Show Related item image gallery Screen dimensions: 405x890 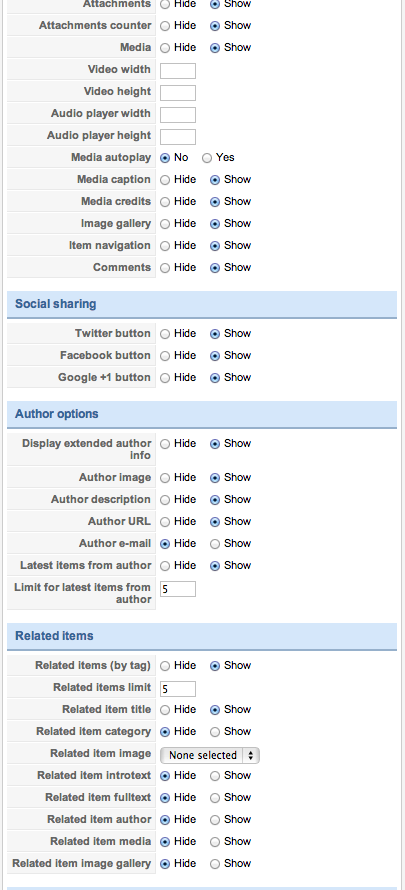click(215, 864)
